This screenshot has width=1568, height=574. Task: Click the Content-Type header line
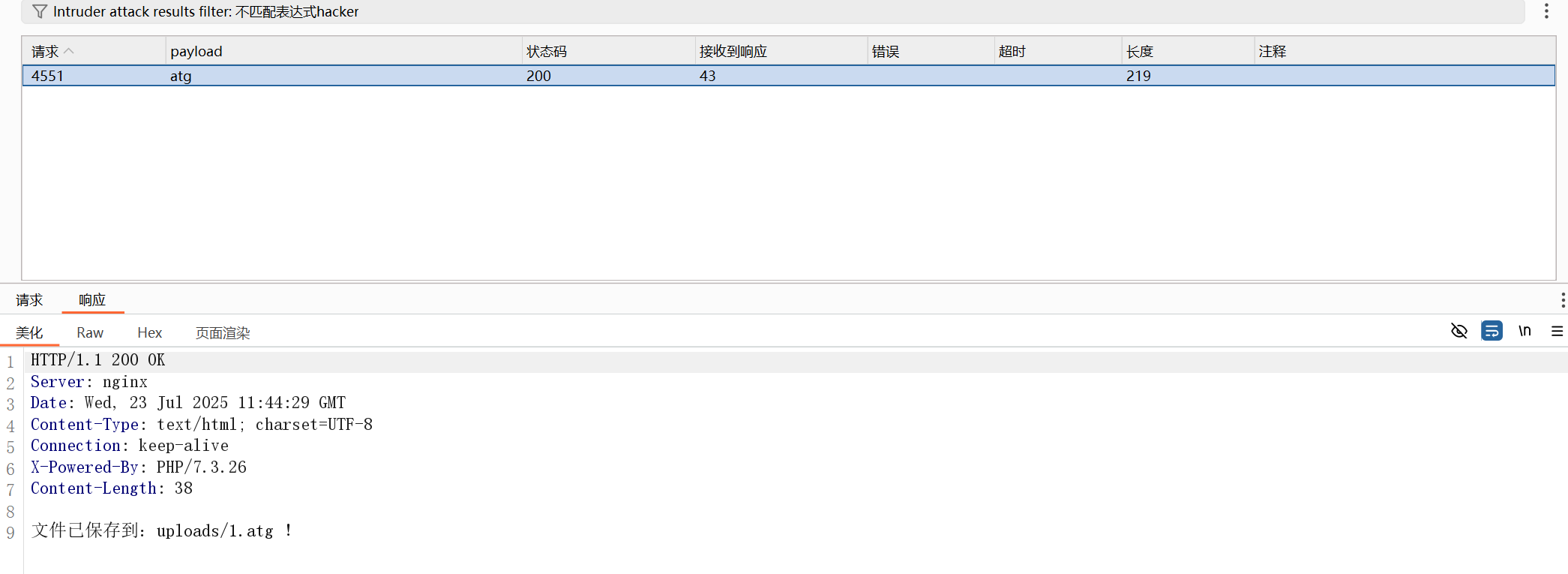201,425
